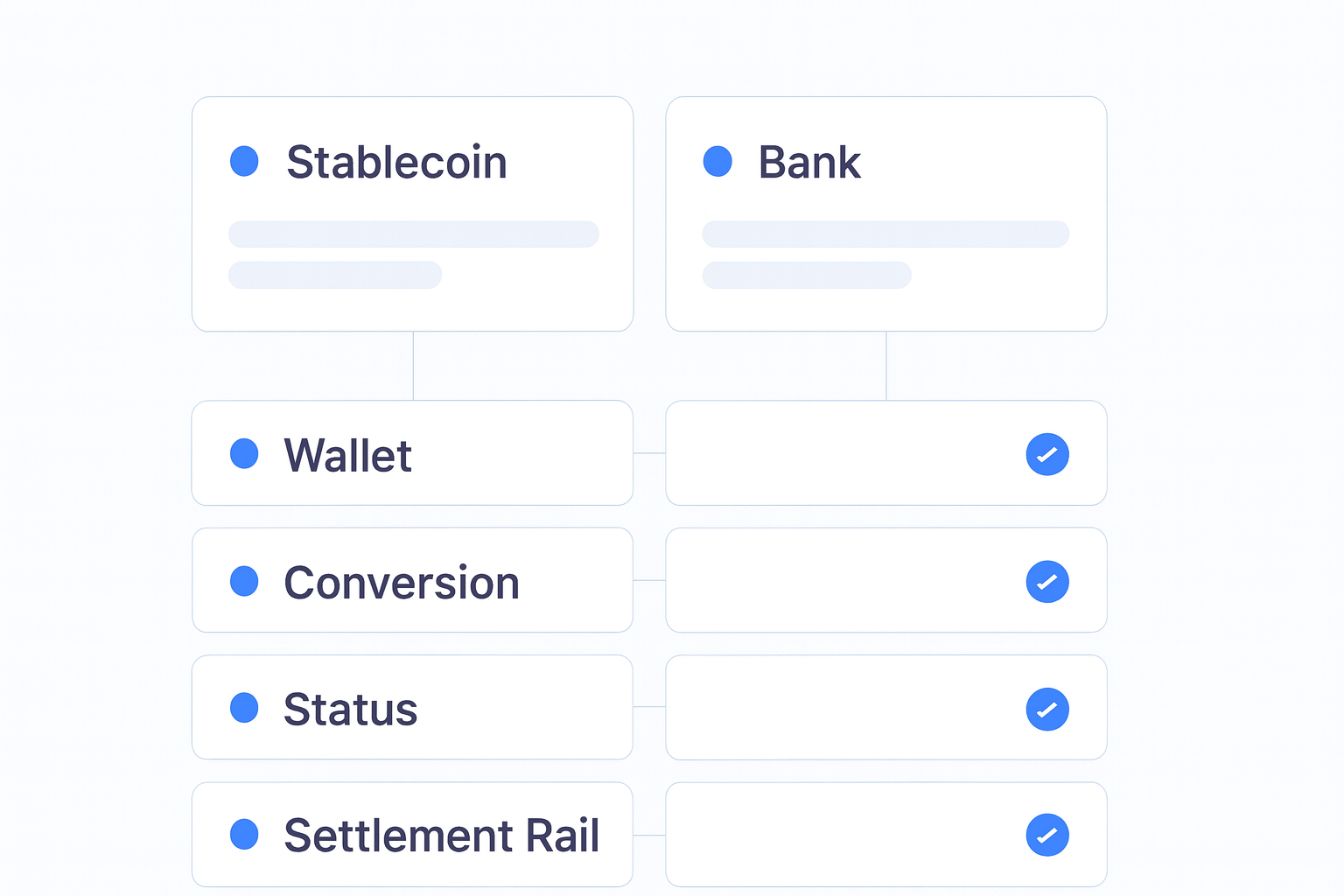Click the blue dot beside Stablecoin

[x=244, y=161]
